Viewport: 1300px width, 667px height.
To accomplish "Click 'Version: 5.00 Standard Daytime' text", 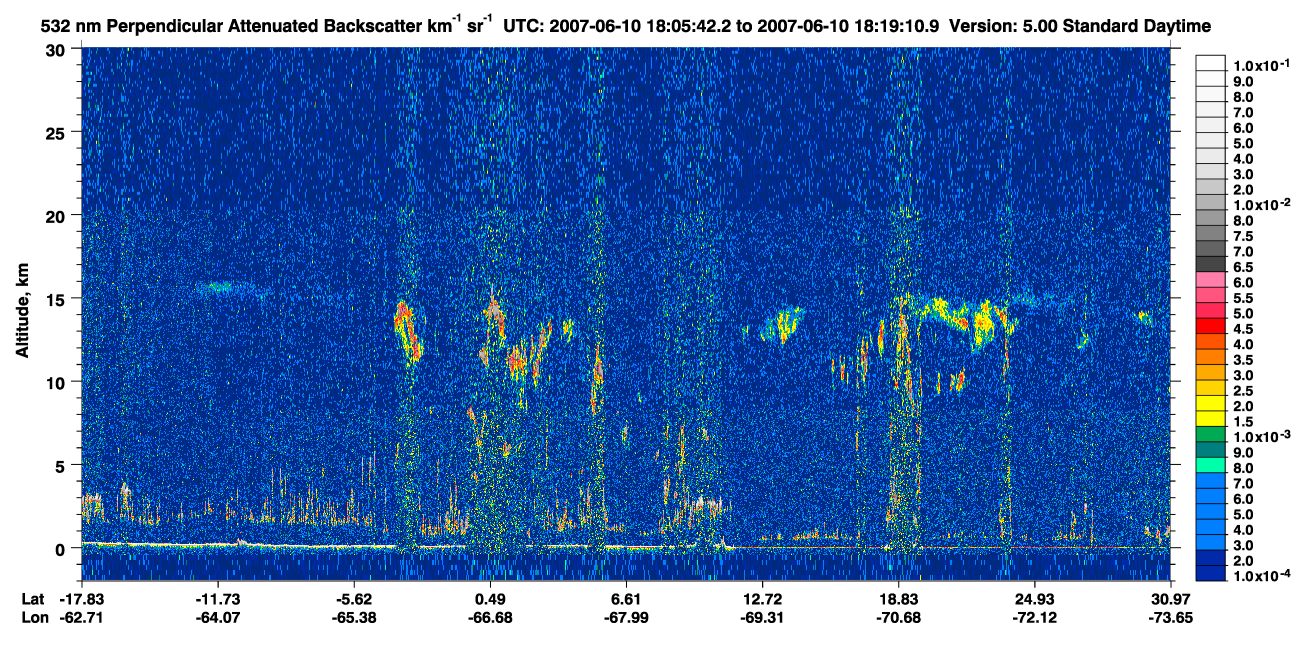I will tap(1078, 25).
